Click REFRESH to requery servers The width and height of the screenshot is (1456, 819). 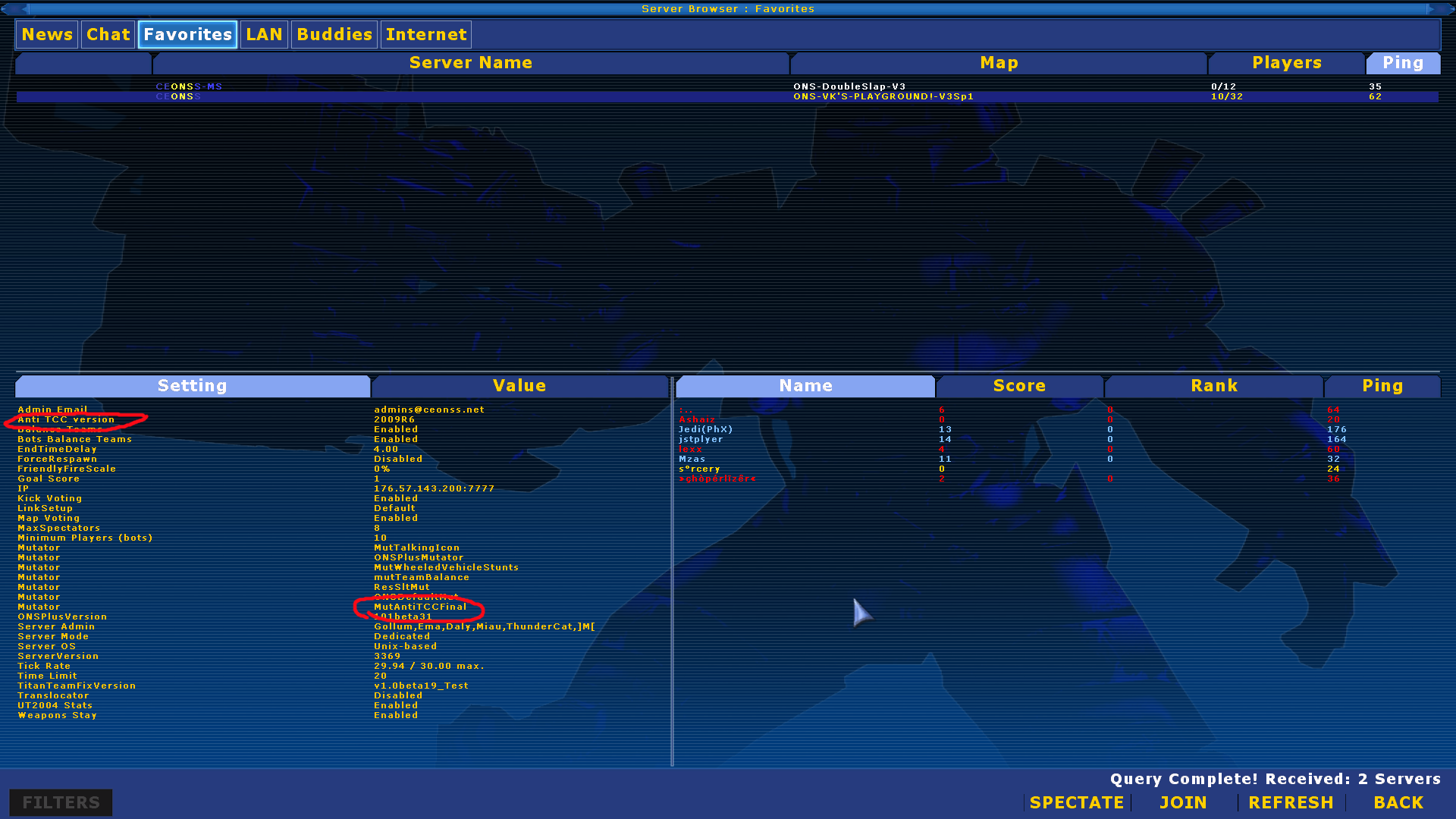point(1291,802)
